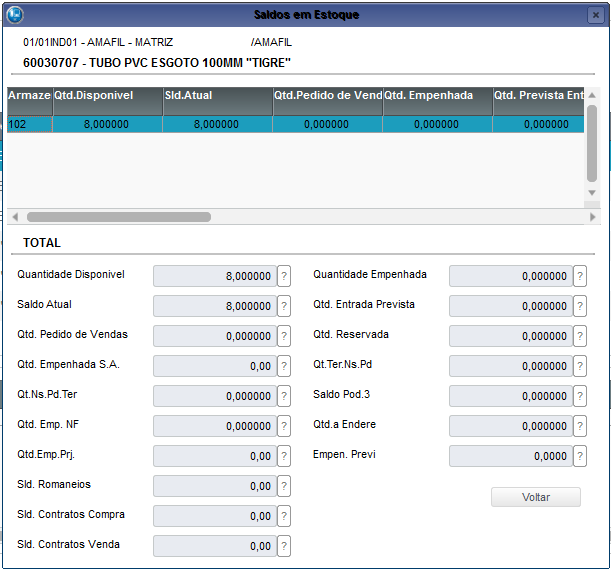Click the horizontal scrollbar right arrow

coord(593,217)
